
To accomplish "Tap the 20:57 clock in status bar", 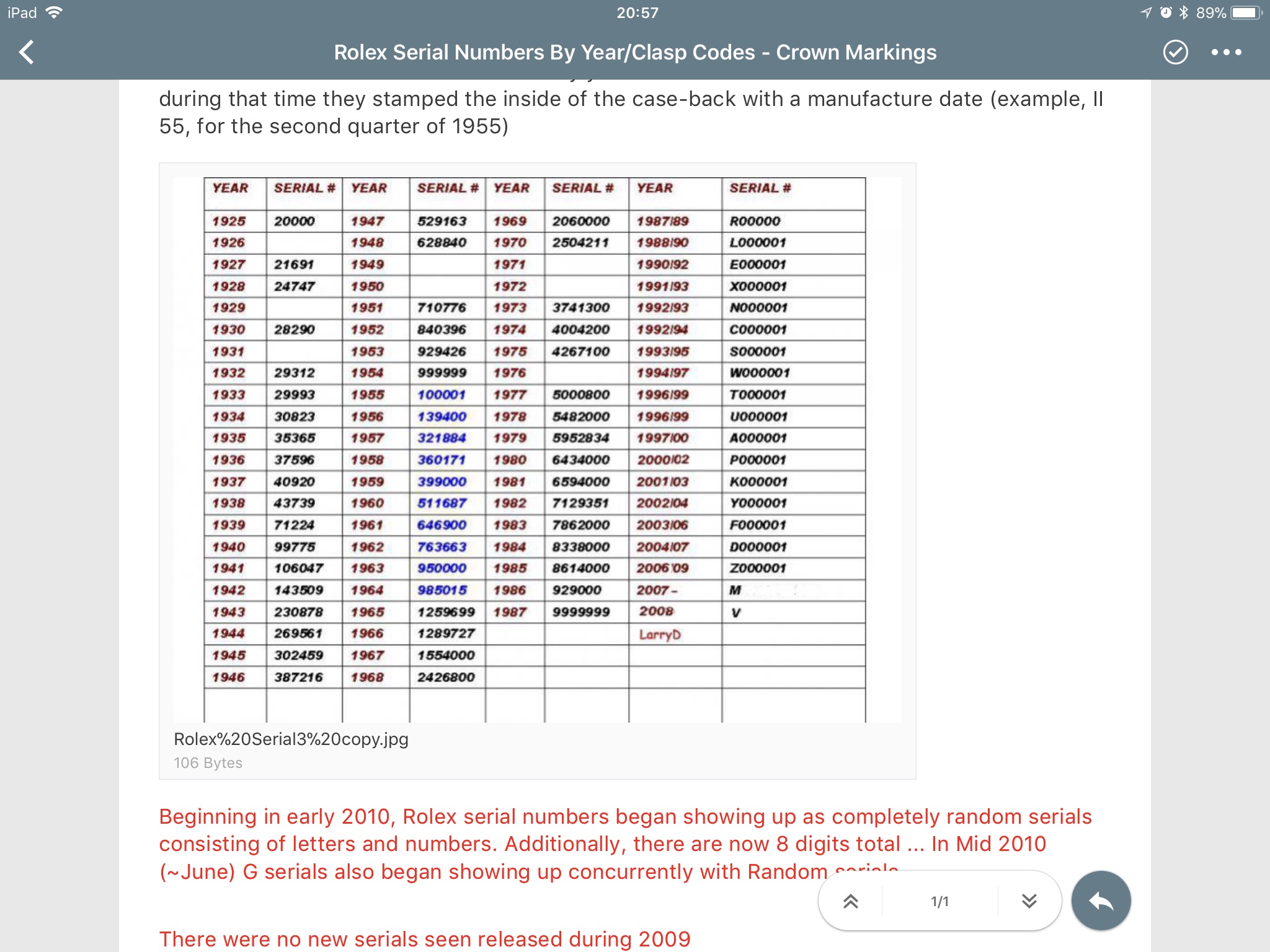I will coord(637,12).
